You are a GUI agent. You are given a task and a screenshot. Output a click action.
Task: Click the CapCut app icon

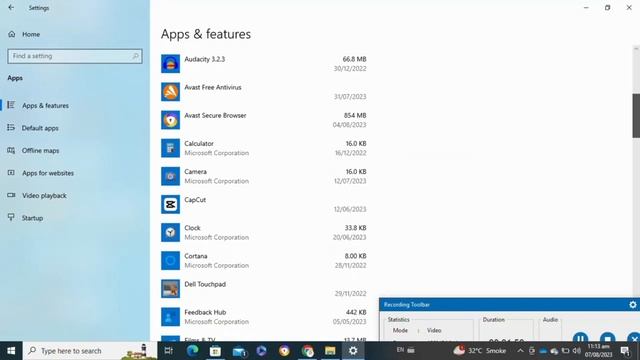[170, 204]
